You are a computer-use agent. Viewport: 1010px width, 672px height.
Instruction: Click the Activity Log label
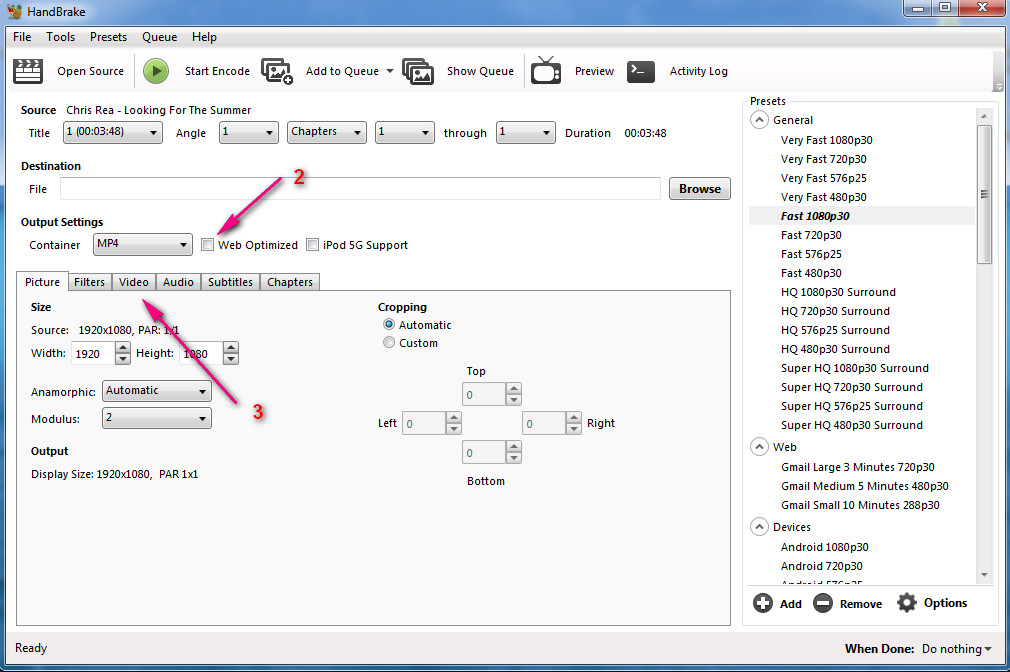pyautogui.click(x=699, y=71)
